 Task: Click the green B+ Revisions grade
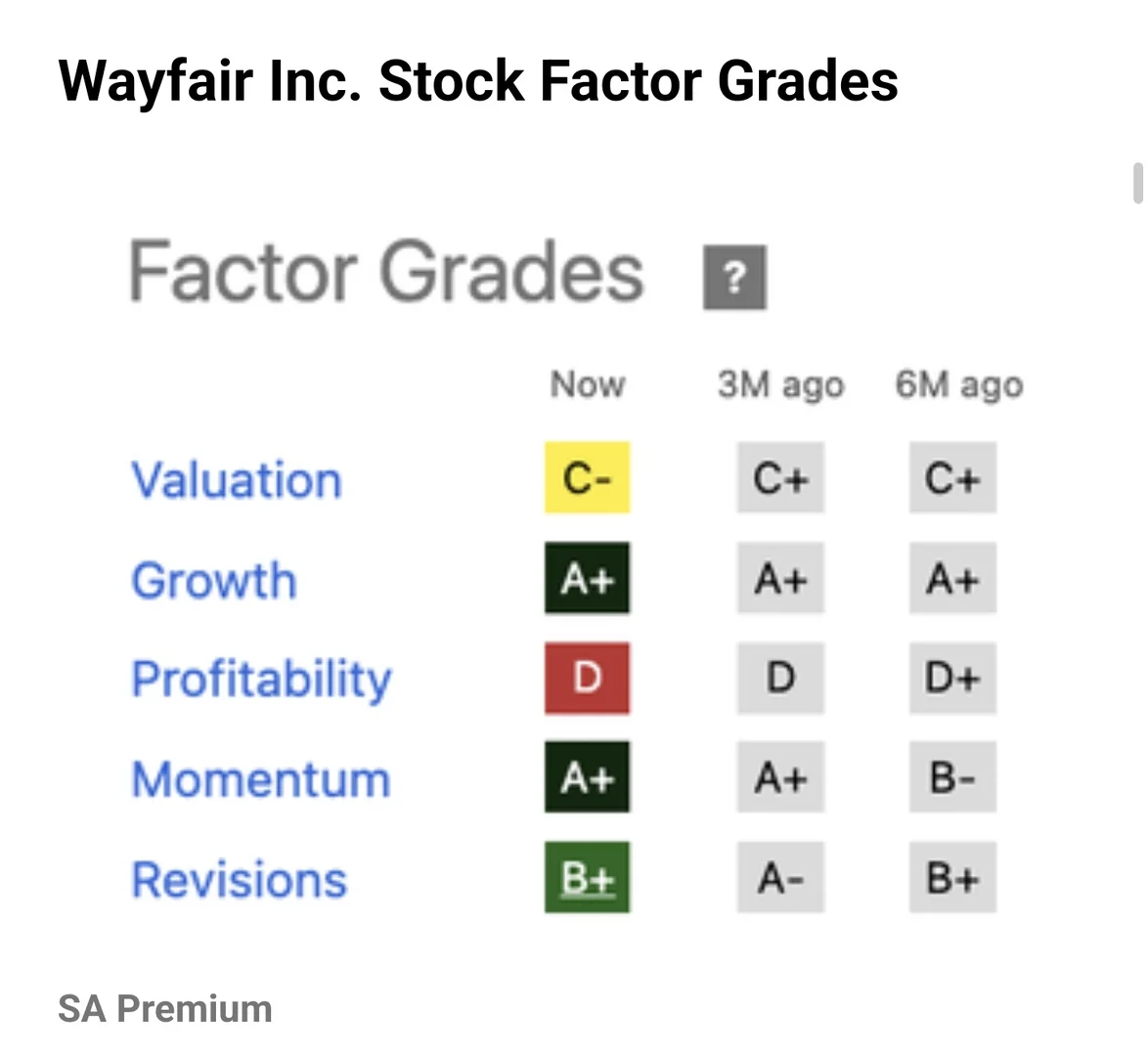coord(587,877)
